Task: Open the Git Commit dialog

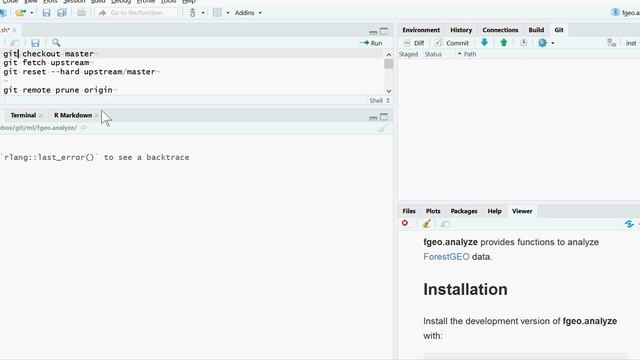Action: click(x=451, y=43)
